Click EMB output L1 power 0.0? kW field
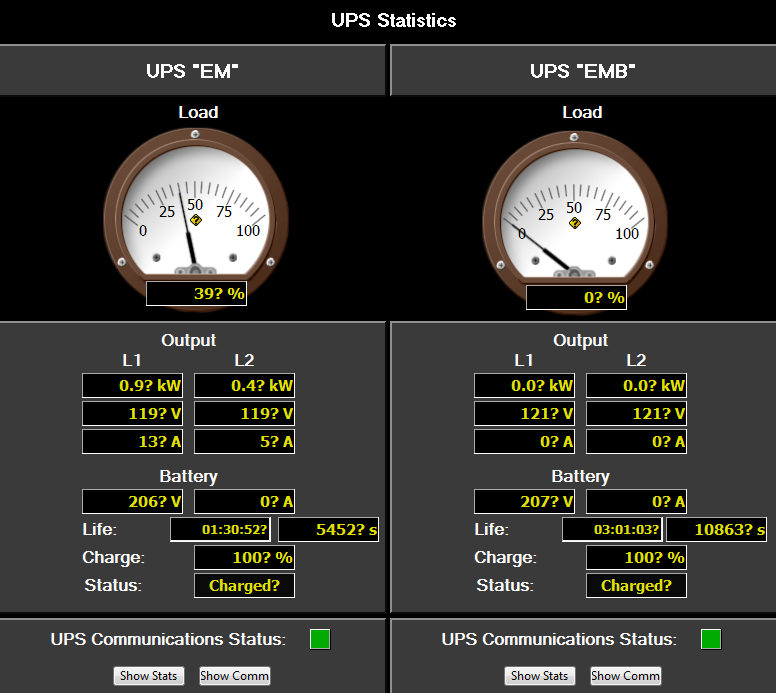This screenshot has width=776, height=693. pos(525,386)
